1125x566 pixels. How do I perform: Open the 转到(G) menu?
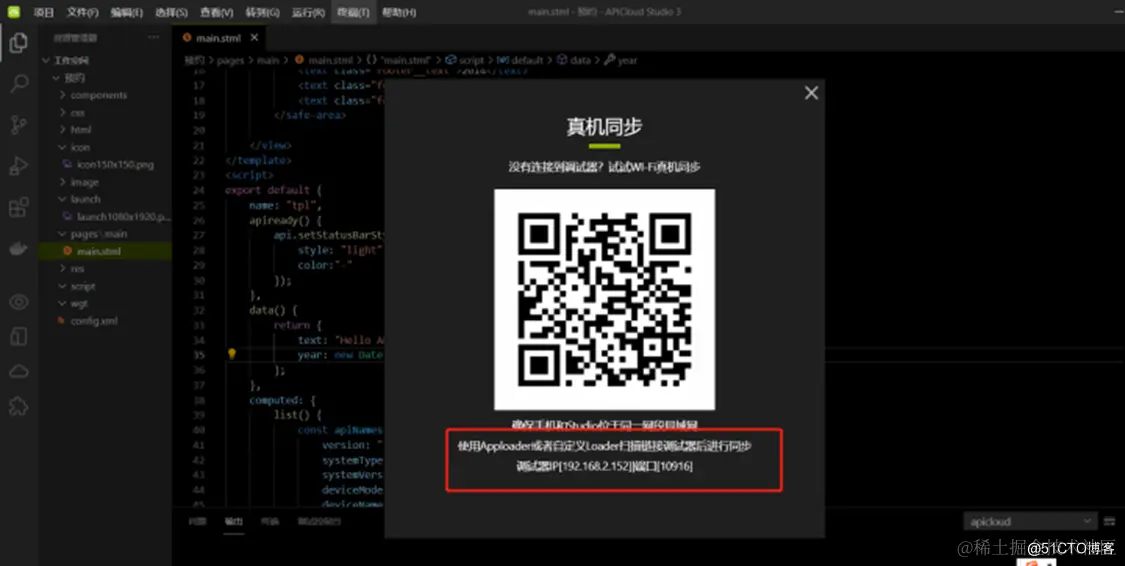click(263, 12)
